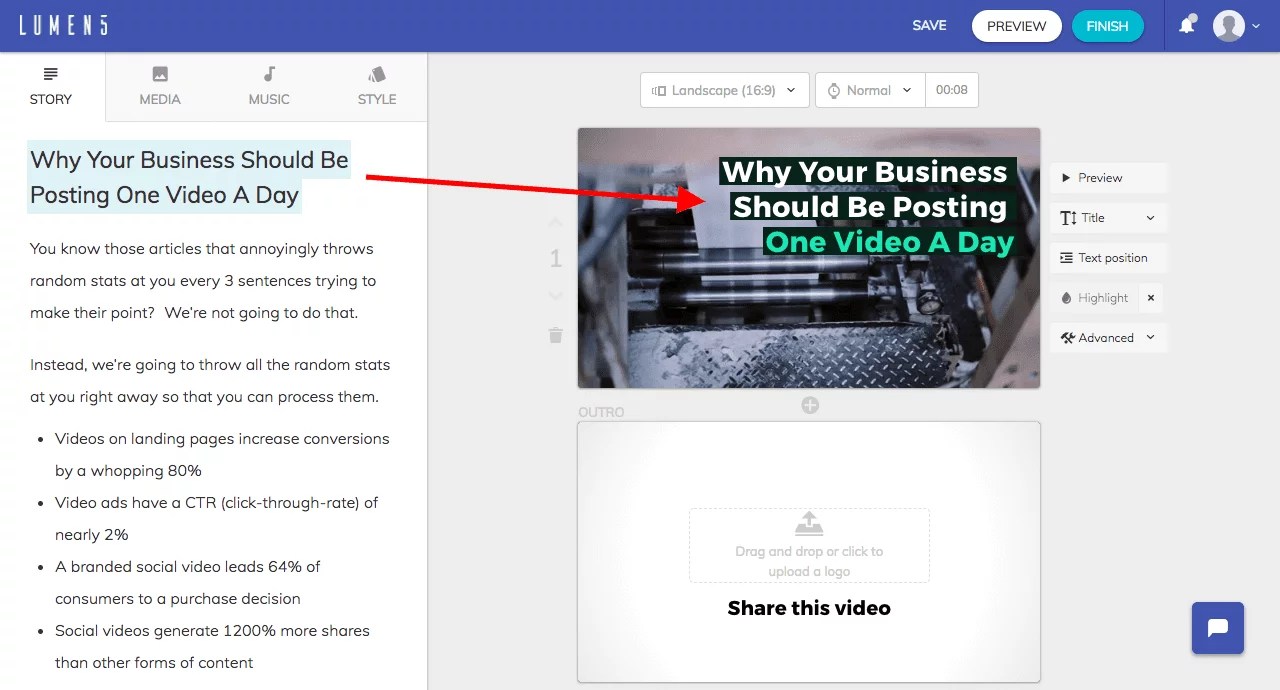The image size is (1280, 690).
Task: Open the Media panel
Action: coord(160,85)
